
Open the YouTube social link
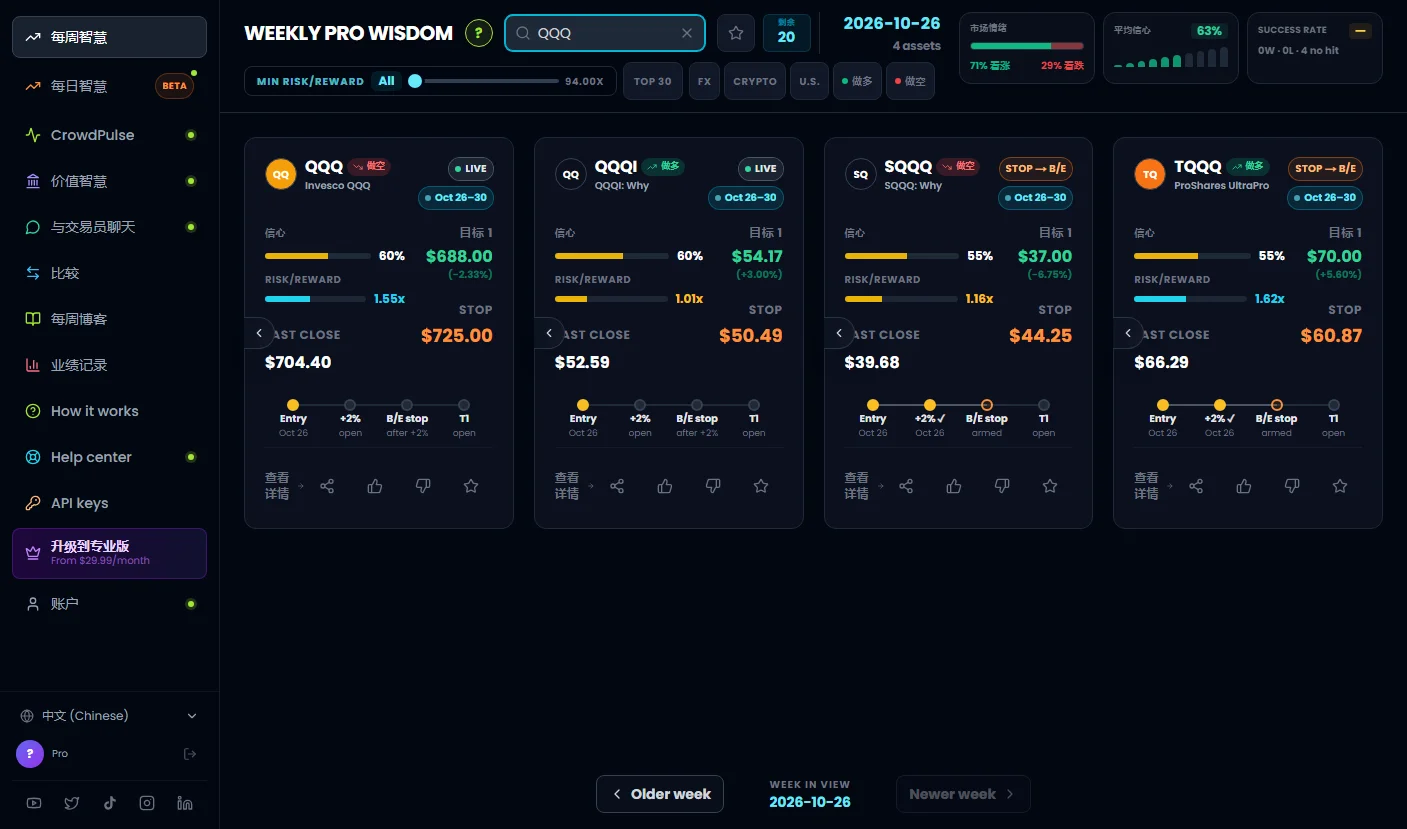35,803
